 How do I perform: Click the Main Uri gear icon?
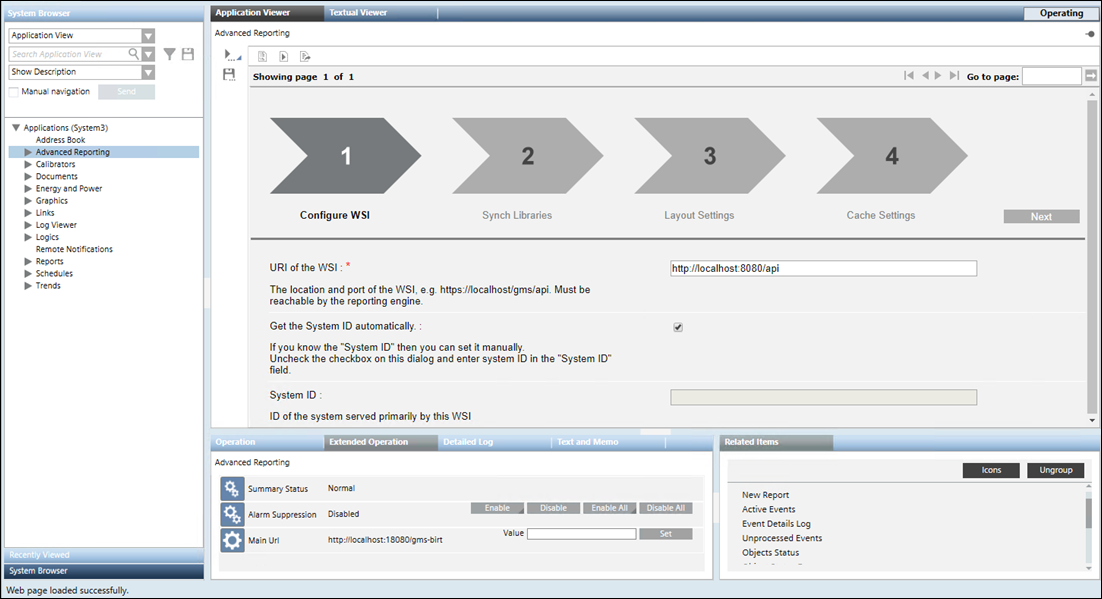point(232,540)
